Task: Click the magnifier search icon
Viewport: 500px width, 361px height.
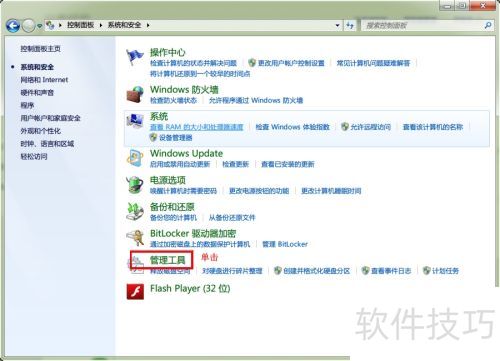Action: click(488, 25)
